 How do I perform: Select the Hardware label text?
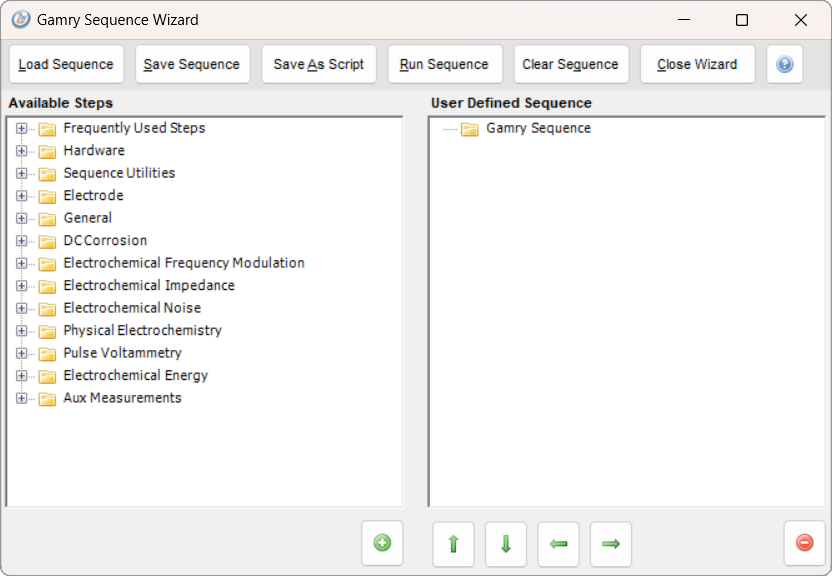(94, 151)
